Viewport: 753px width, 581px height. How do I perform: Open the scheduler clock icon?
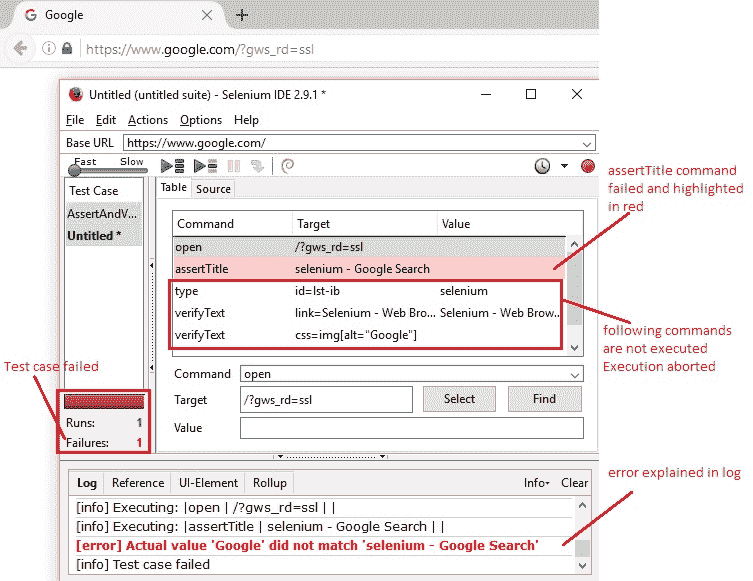542,166
